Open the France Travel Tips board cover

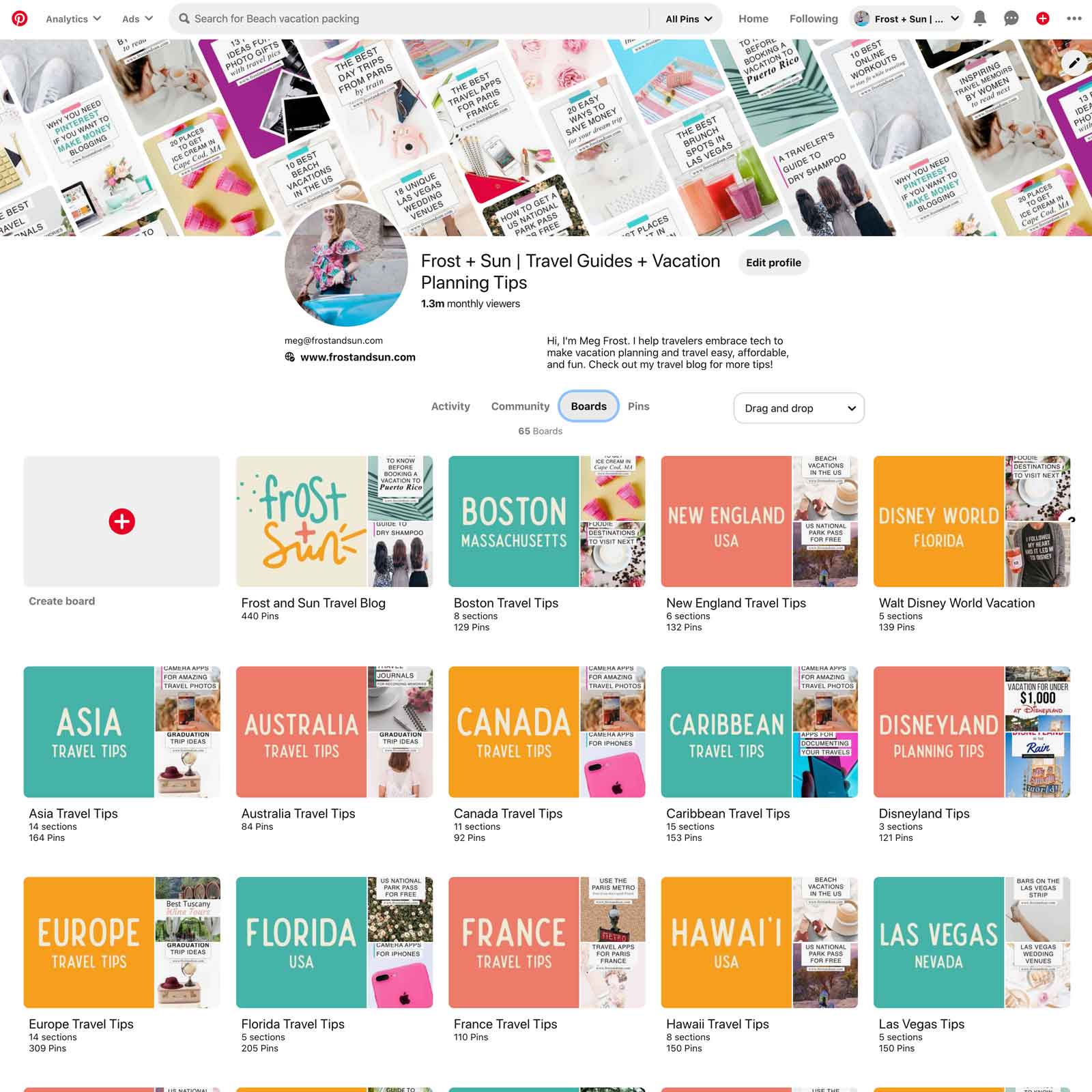coord(513,943)
